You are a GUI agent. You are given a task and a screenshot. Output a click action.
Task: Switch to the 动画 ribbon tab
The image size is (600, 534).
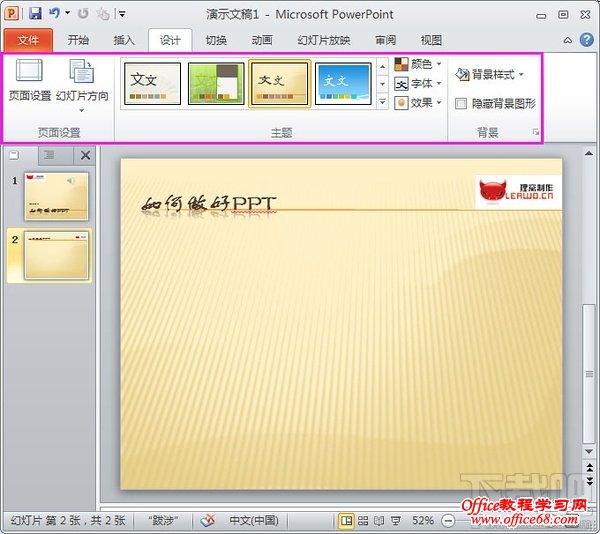click(x=262, y=40)
